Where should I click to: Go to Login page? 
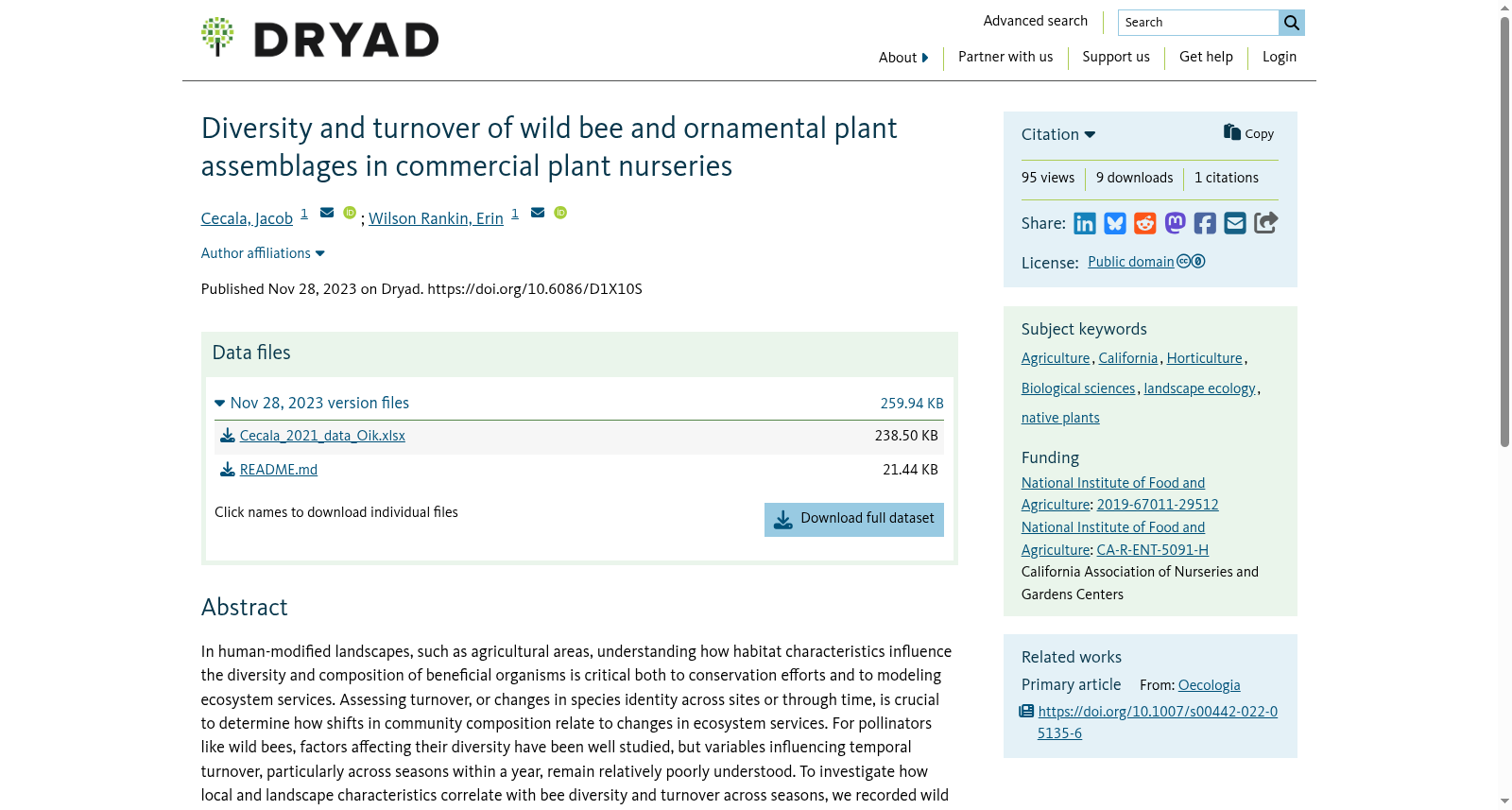pos(1280,57)
